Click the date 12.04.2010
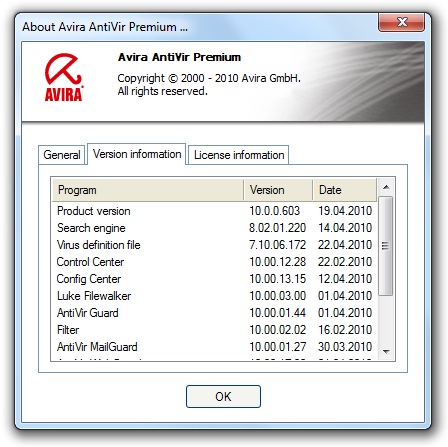The width and height of the screenshot is (448, 447). (345, 279)
